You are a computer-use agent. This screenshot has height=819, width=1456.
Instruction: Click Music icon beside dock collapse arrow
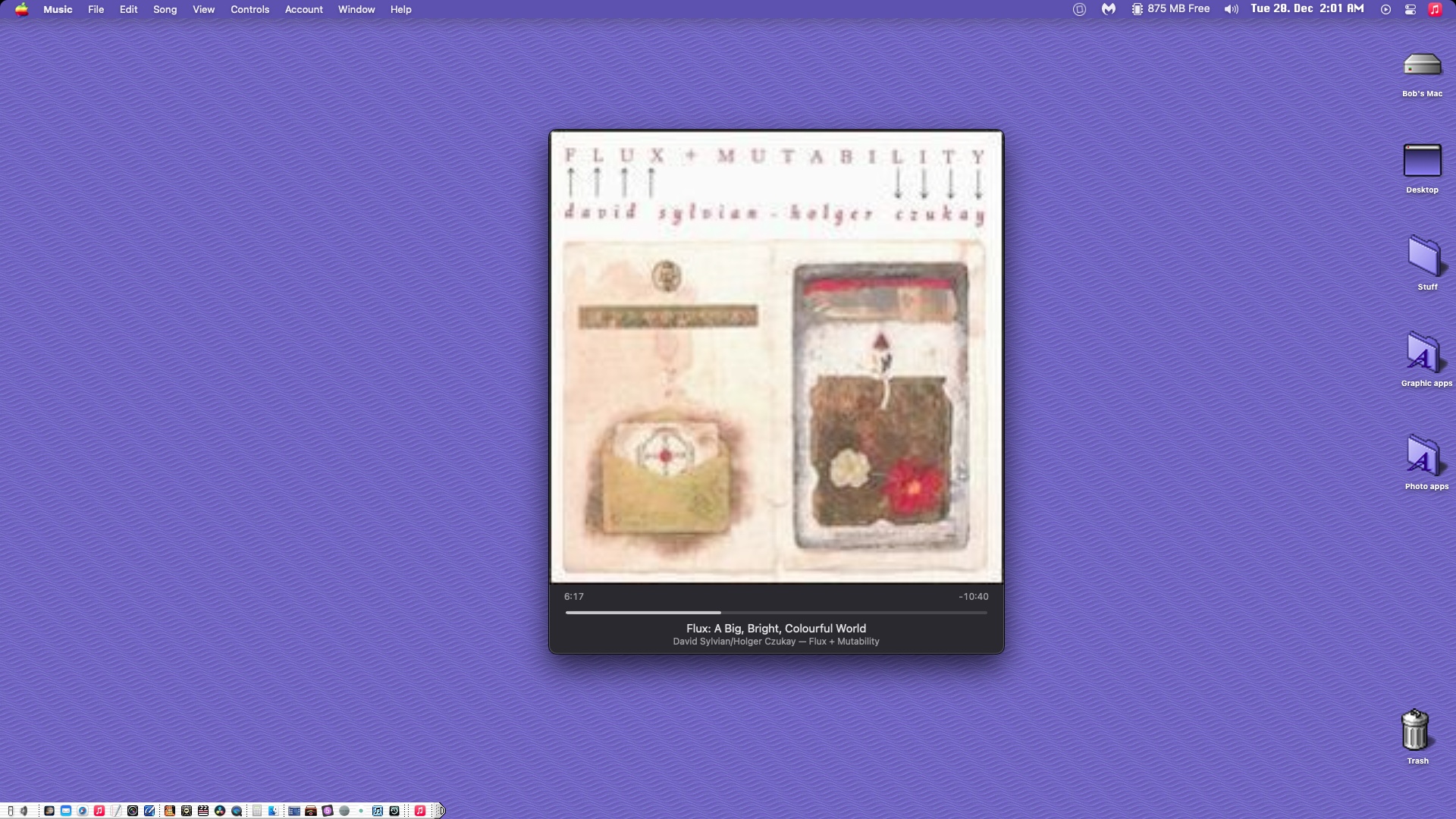[420, 811]
